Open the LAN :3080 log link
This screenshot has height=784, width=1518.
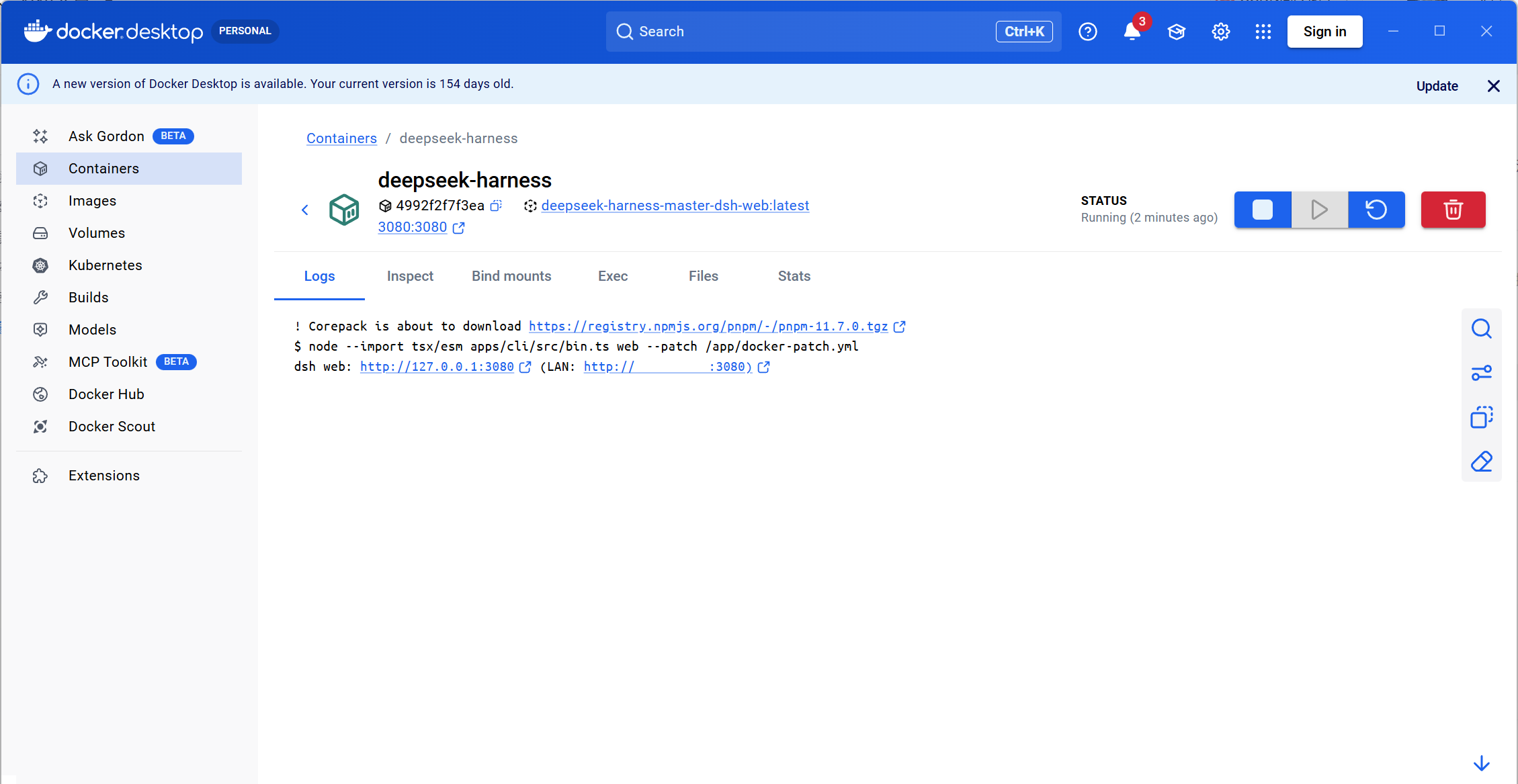pos(668,367)
